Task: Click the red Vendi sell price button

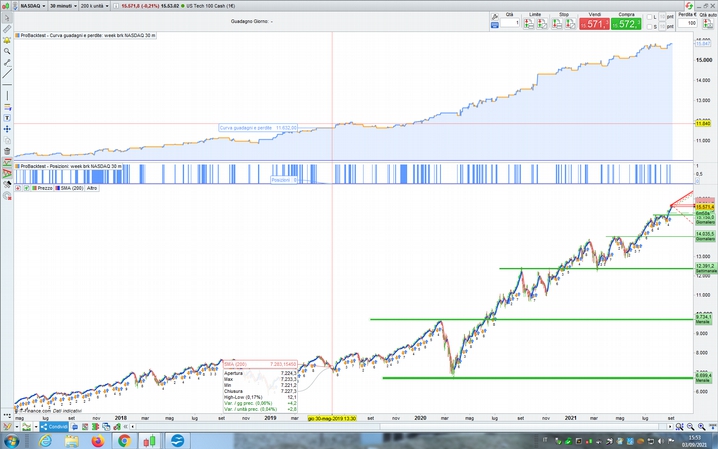Action: pos(594,24)
